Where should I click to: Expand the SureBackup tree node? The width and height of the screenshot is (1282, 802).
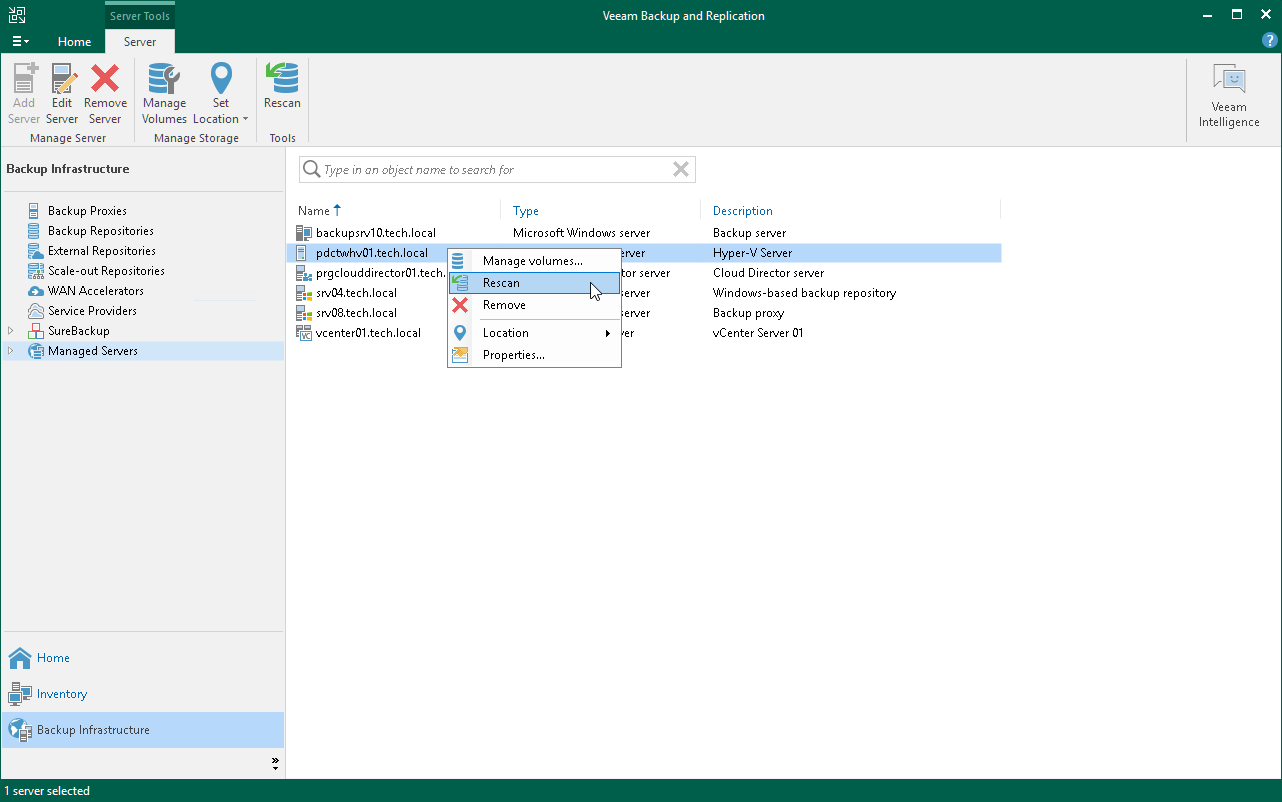click(x=11, y=331)
